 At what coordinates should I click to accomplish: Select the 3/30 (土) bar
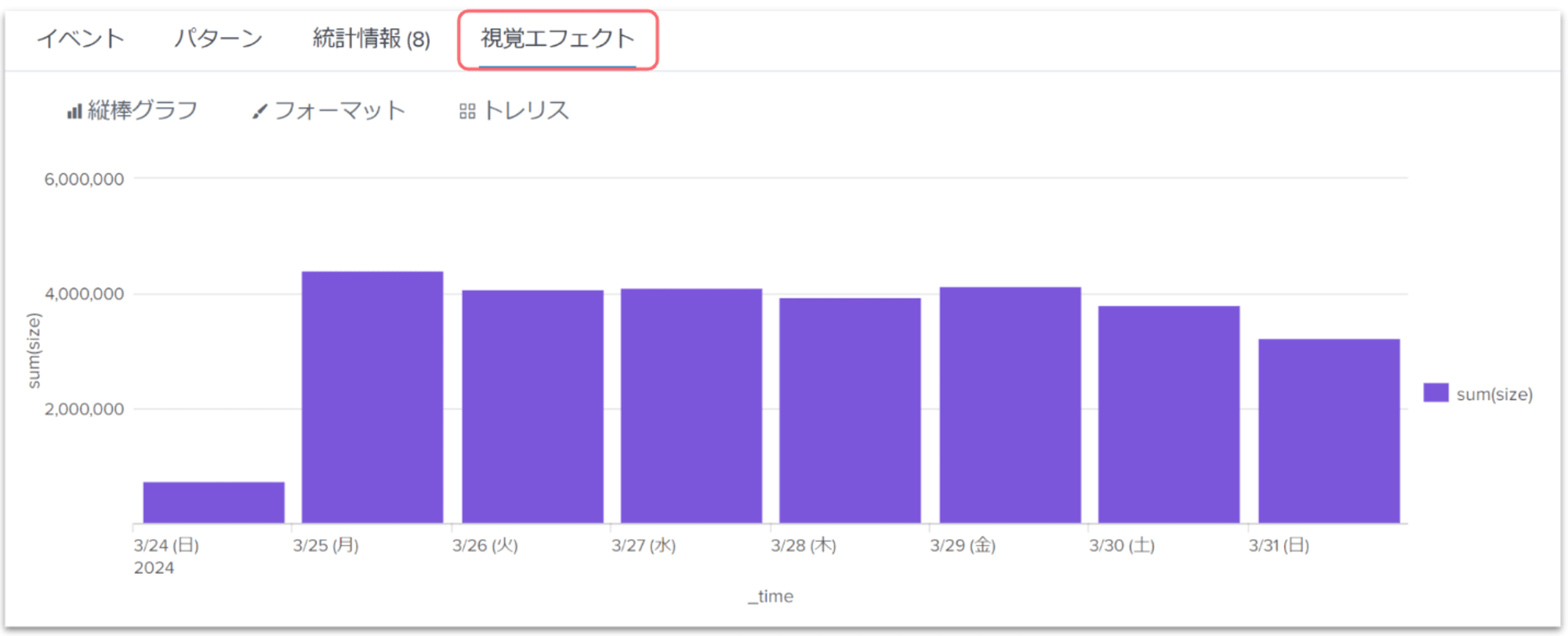tap(1169, 415)
